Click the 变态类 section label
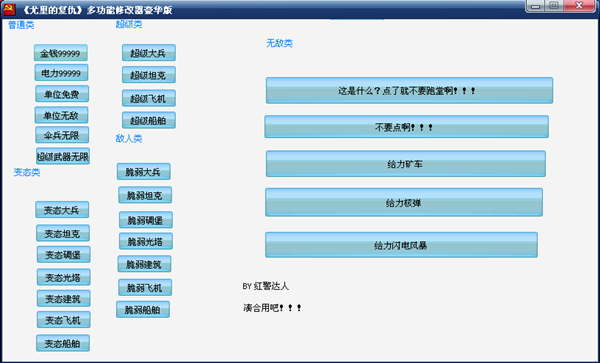The height and width of the screenshot is (363, 600). tap(27, 172)
